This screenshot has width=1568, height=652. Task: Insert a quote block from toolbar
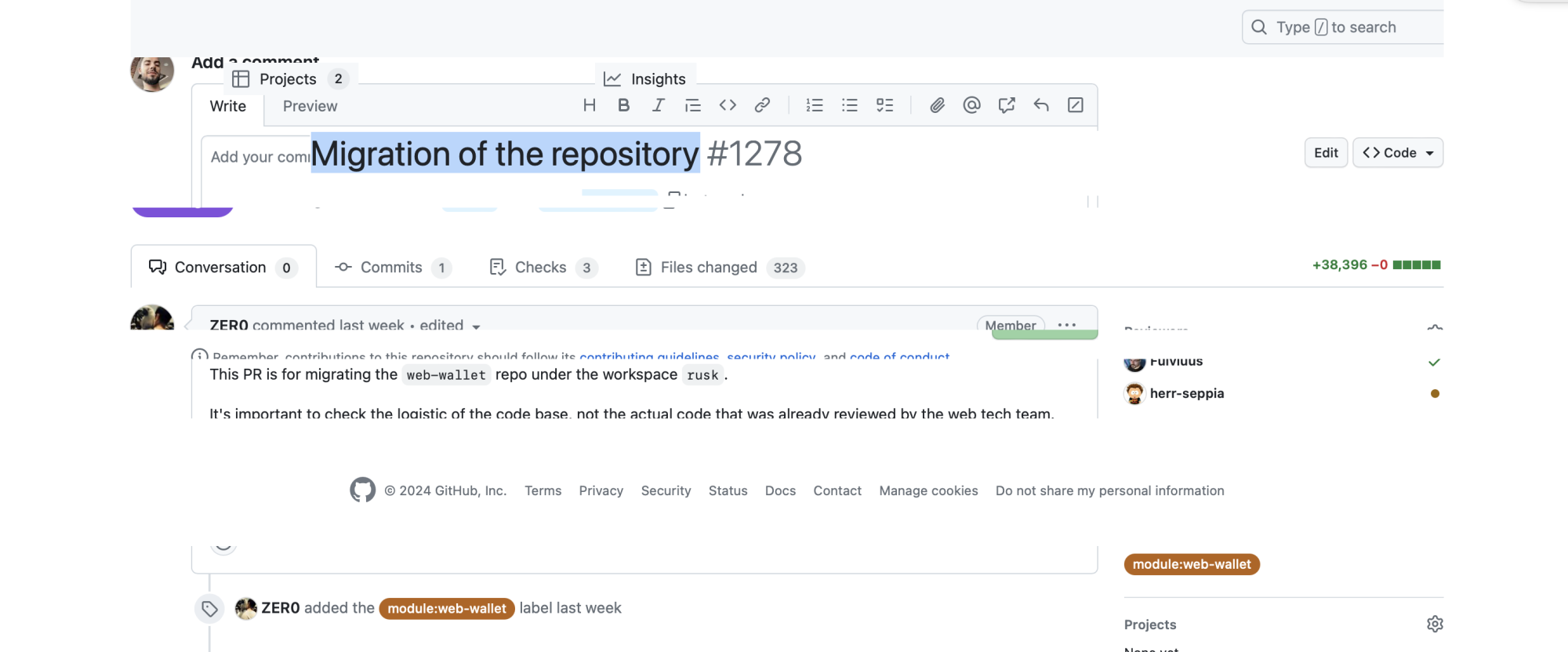(693, 105)
